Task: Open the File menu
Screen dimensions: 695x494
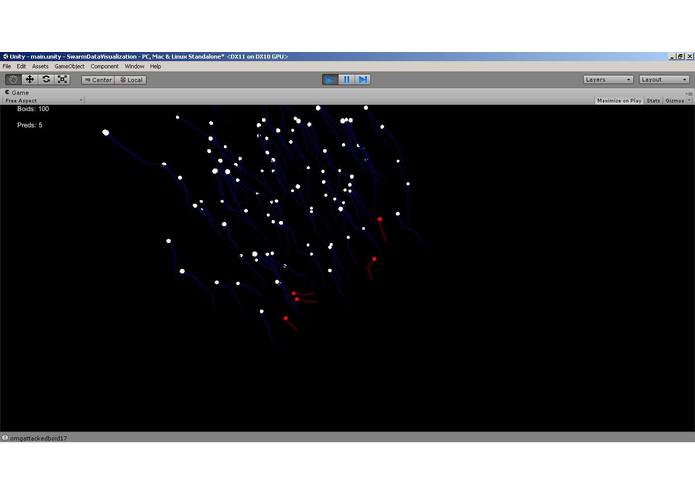Action: [7, 66]
